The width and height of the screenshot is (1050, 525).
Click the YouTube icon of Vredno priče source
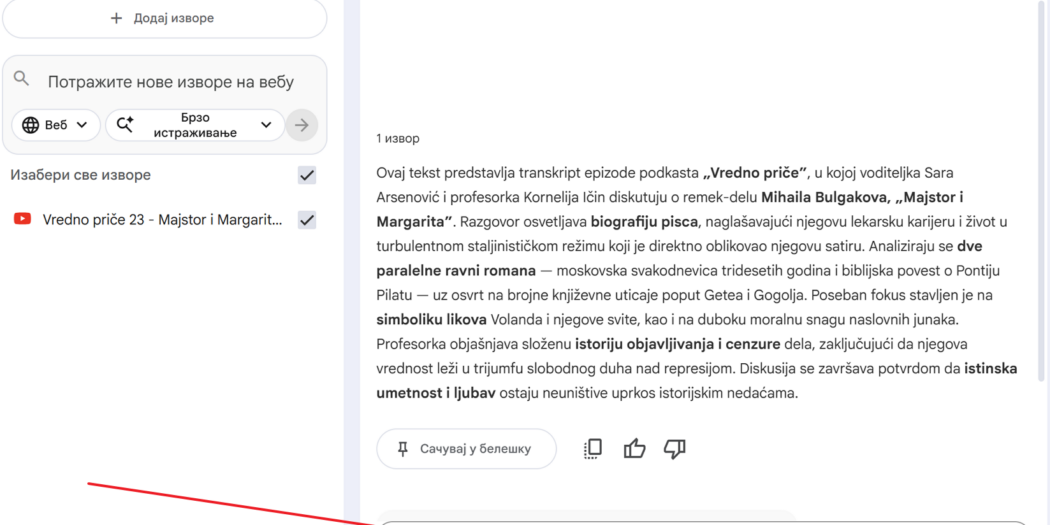pyautogui.click(x=22, y=219)
